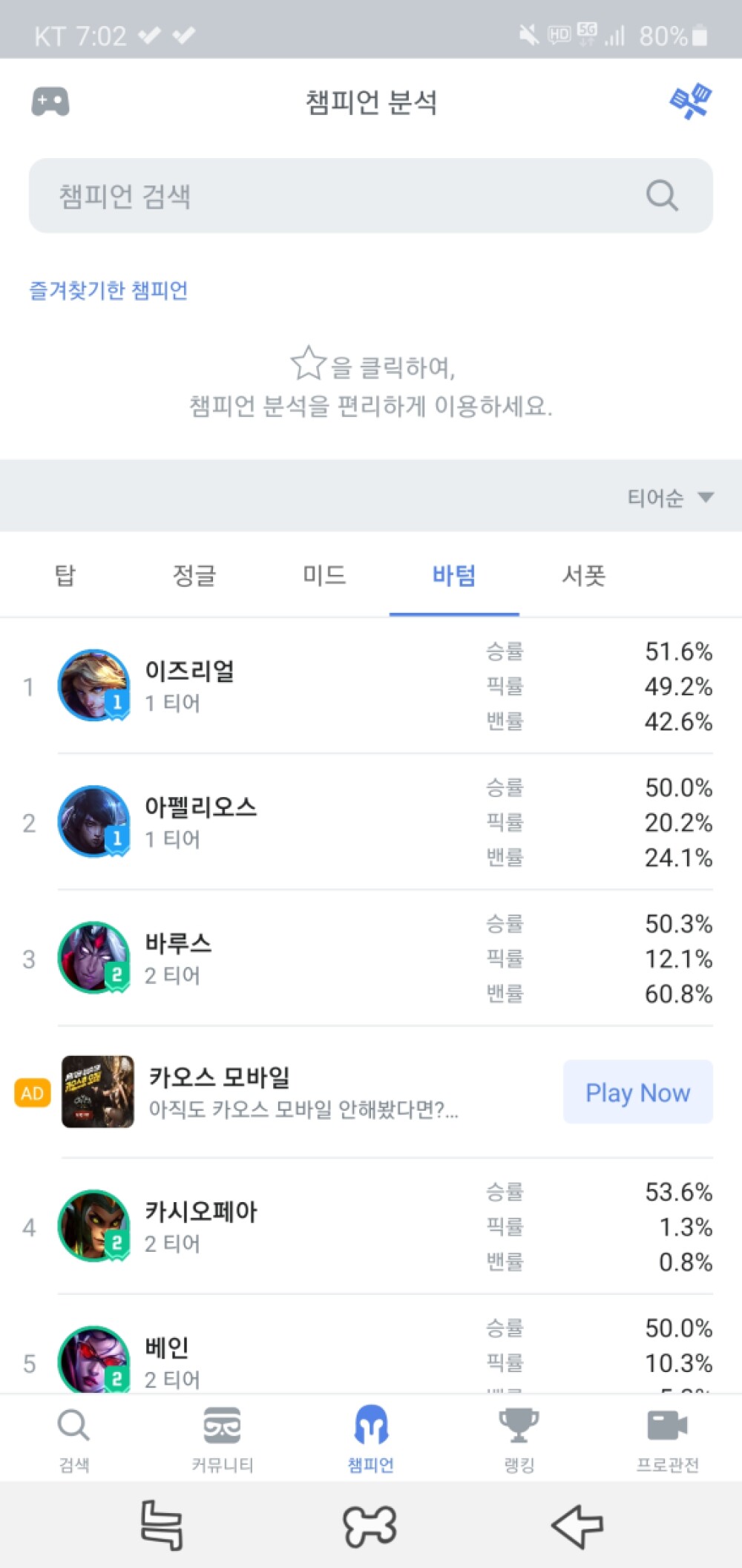This screenshot has height=1568, width=742.
Task: Open the 검색 tab in bottom navigation
Action: coord(73,1439)
